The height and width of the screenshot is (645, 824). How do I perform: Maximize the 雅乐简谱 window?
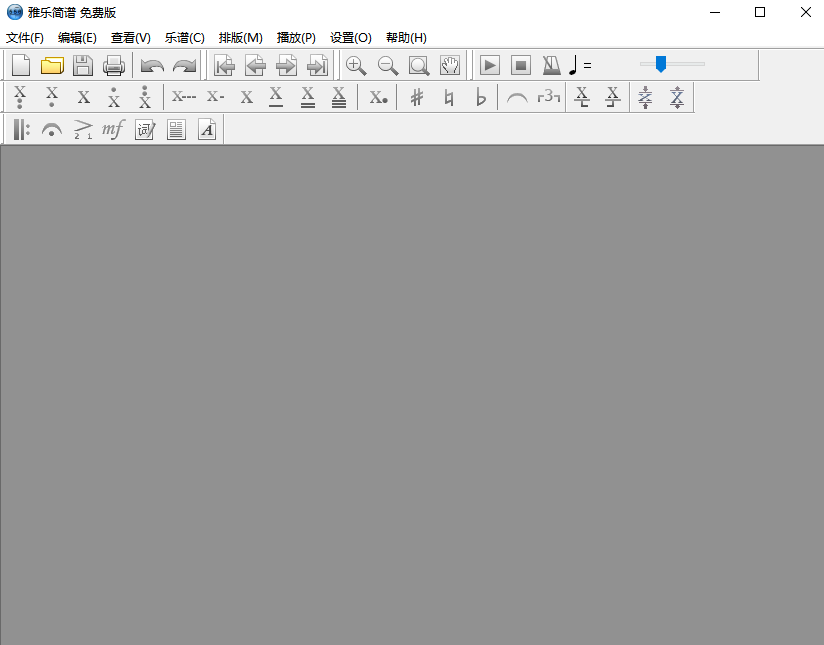coord(760,12)
